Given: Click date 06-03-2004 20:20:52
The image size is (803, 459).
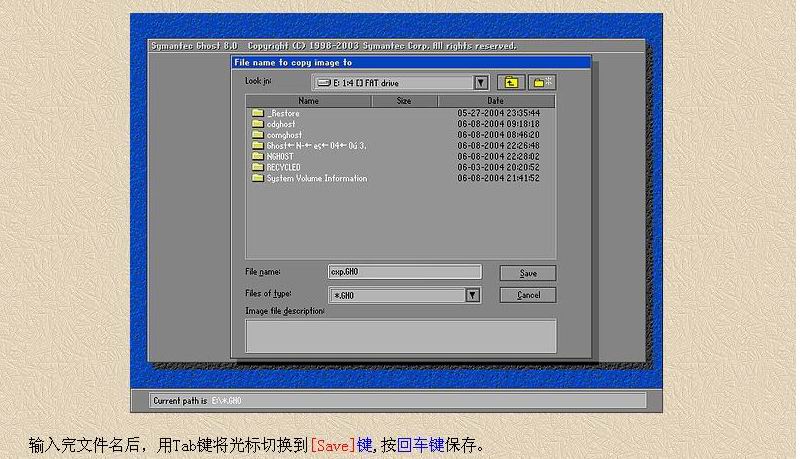Looking at the screenshot, I should click(x=498, y=168).
